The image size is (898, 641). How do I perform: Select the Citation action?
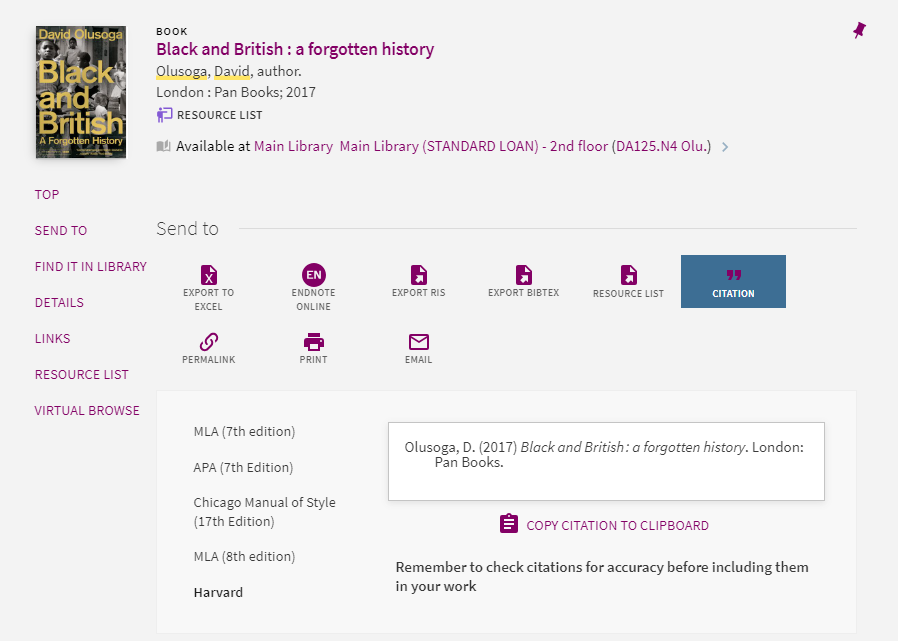pos(733,282)
